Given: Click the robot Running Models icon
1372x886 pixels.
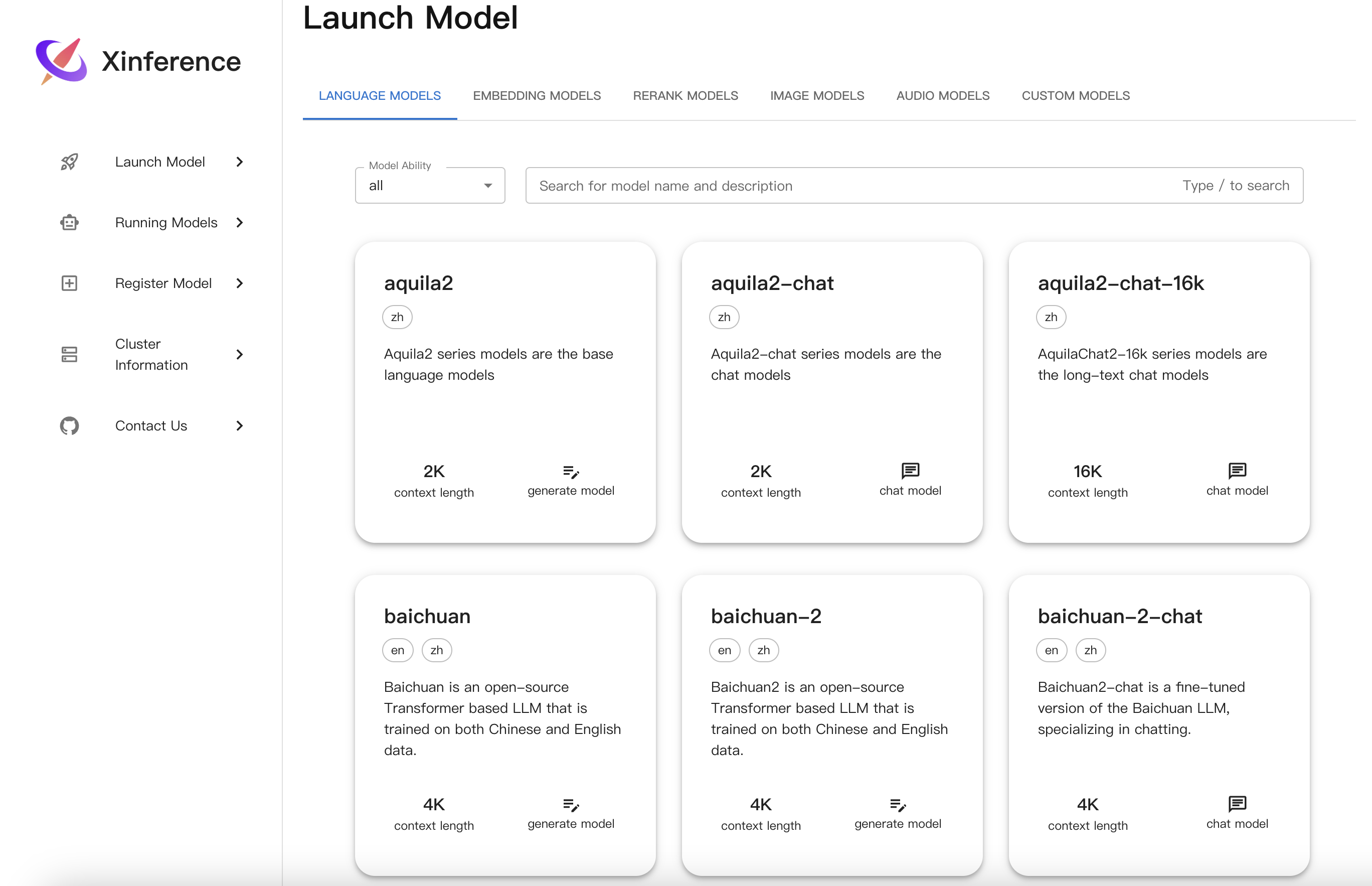Looking at the screenshot, I should [70, 223].
